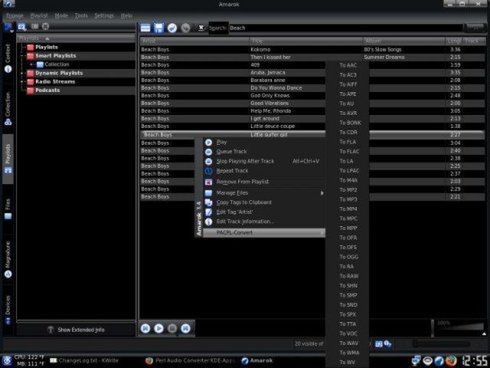Expand the Radio Streams node

23,82
